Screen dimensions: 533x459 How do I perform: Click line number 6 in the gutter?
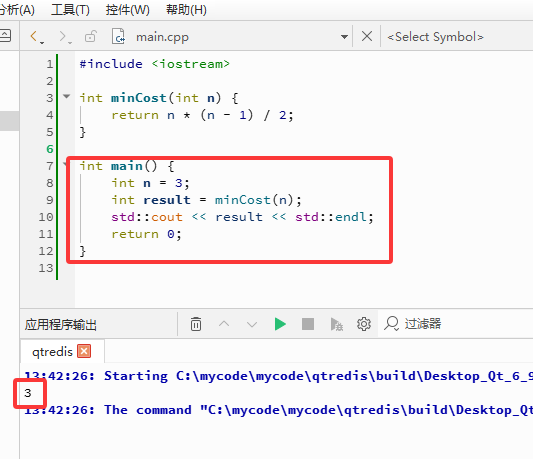[50, 149]
